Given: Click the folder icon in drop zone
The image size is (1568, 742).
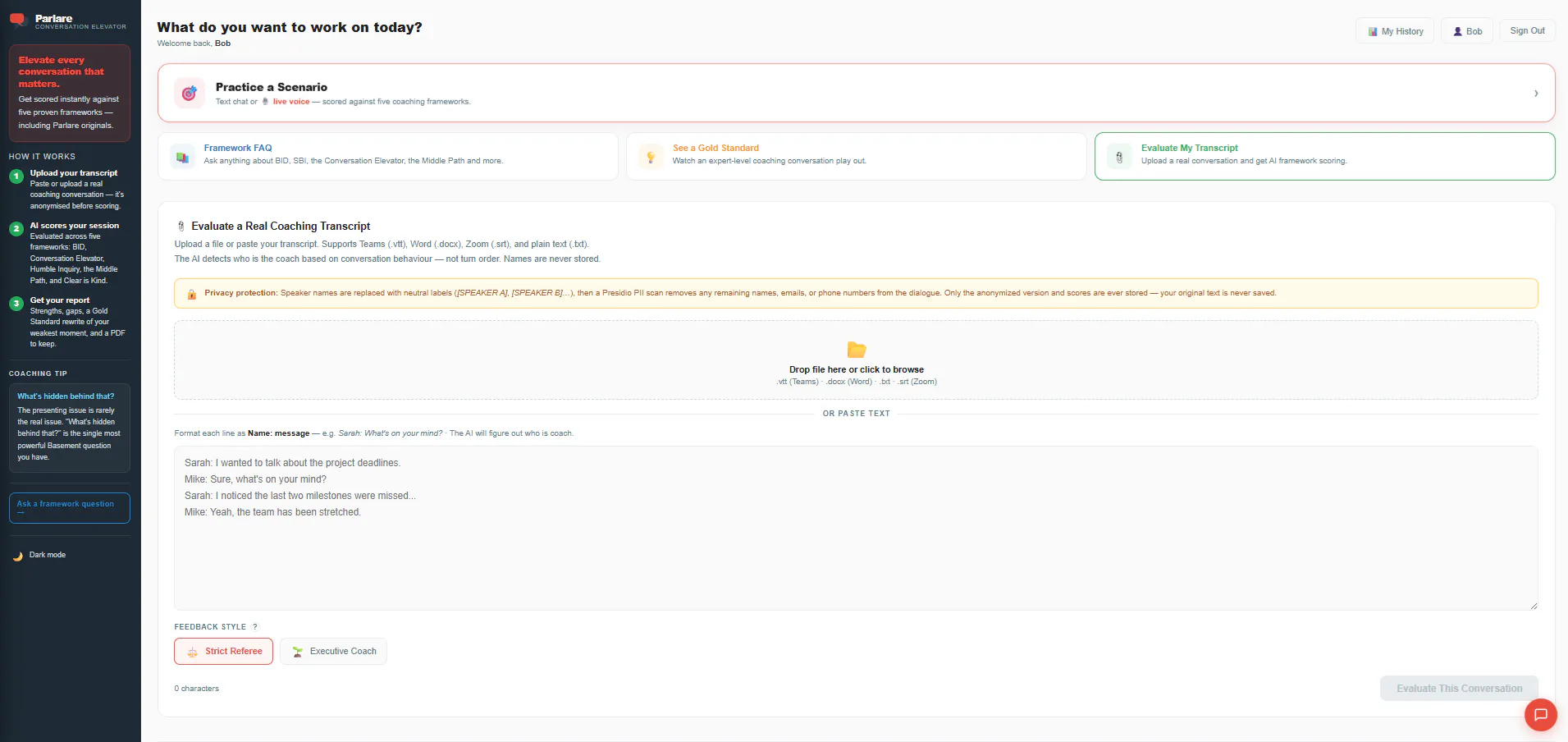Looking at the screenshot, I should pos(857,350).
